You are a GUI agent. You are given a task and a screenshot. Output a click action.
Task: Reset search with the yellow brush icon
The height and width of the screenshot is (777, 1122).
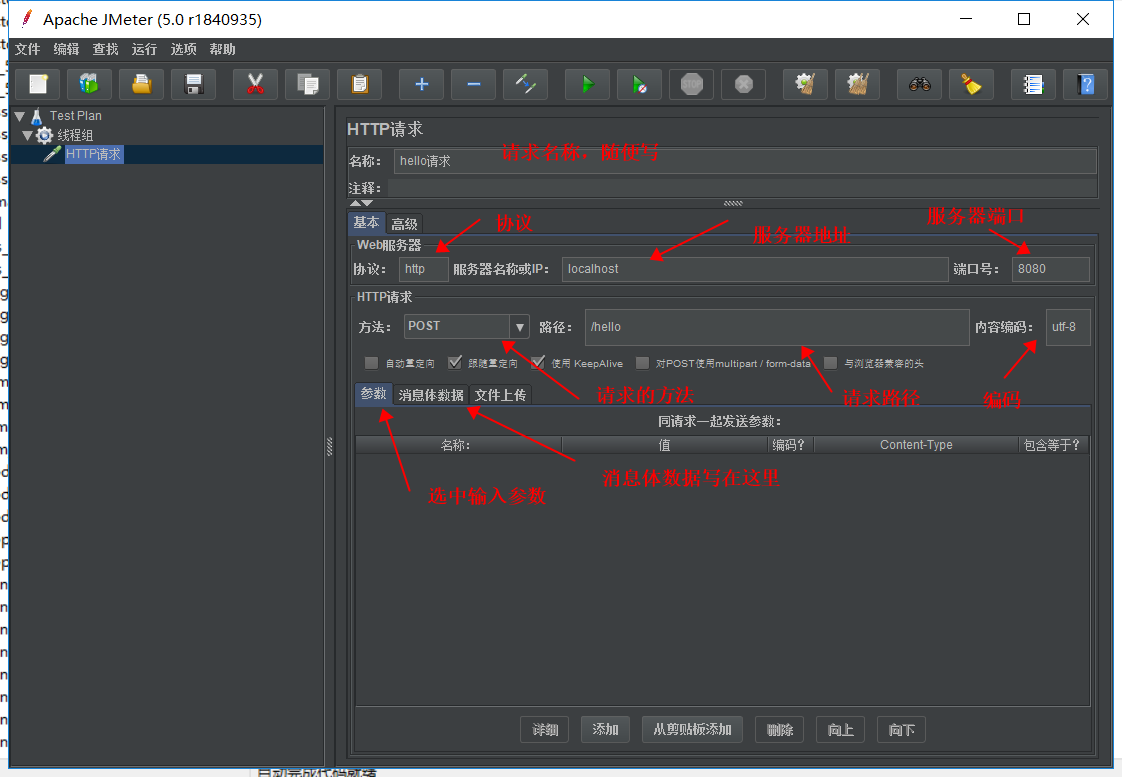[972, 84]
